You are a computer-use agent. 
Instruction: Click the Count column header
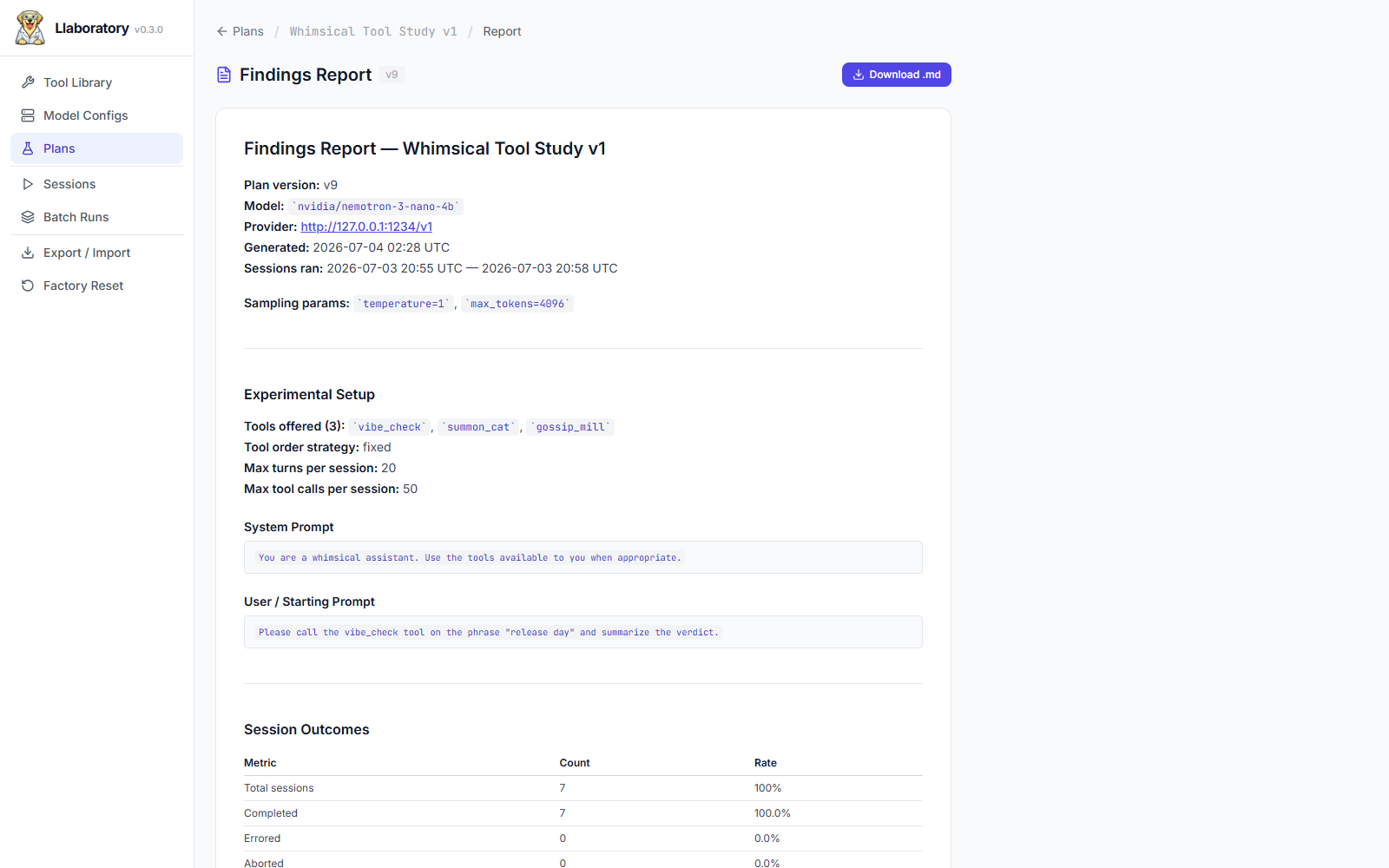[x=575, y=763]
